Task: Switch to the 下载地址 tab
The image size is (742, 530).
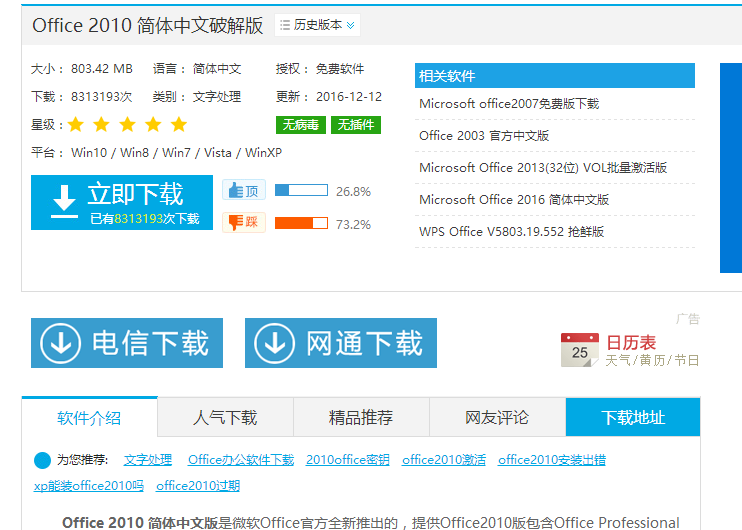Action: tap(633, 417)
